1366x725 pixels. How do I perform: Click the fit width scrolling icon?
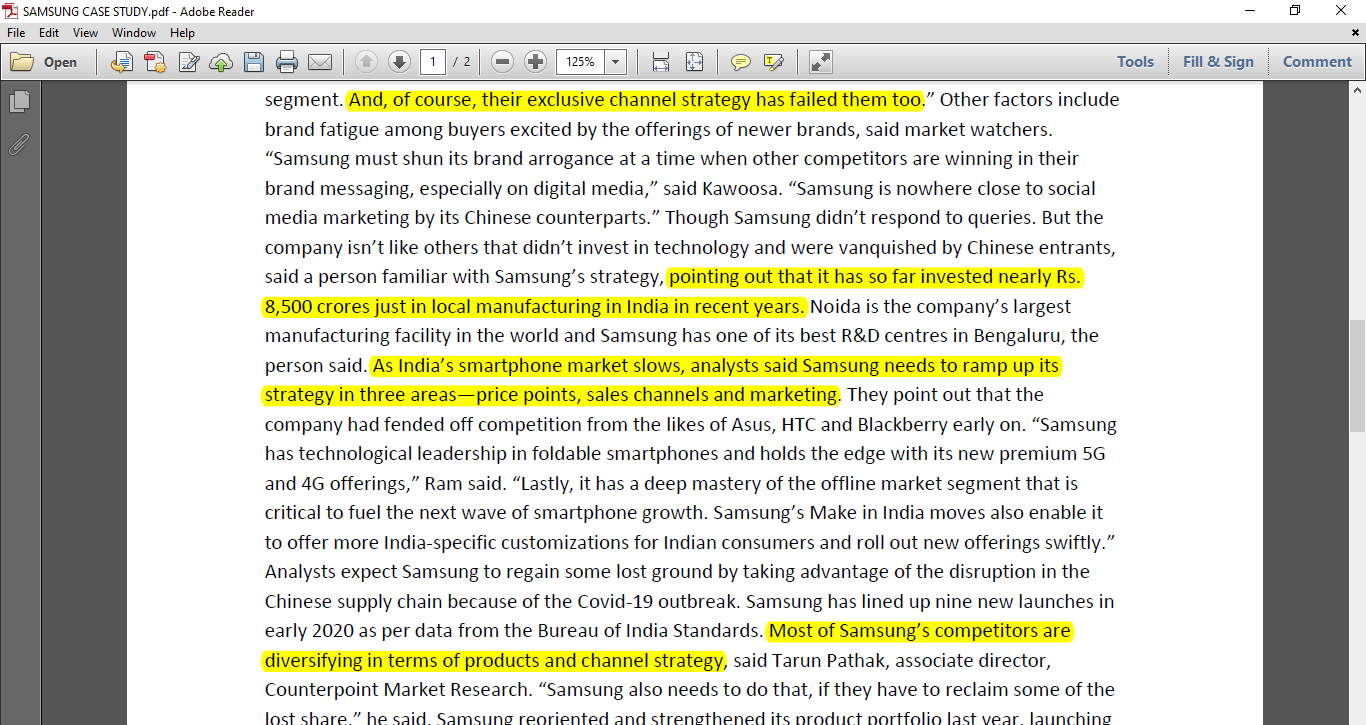pos(660,62)
